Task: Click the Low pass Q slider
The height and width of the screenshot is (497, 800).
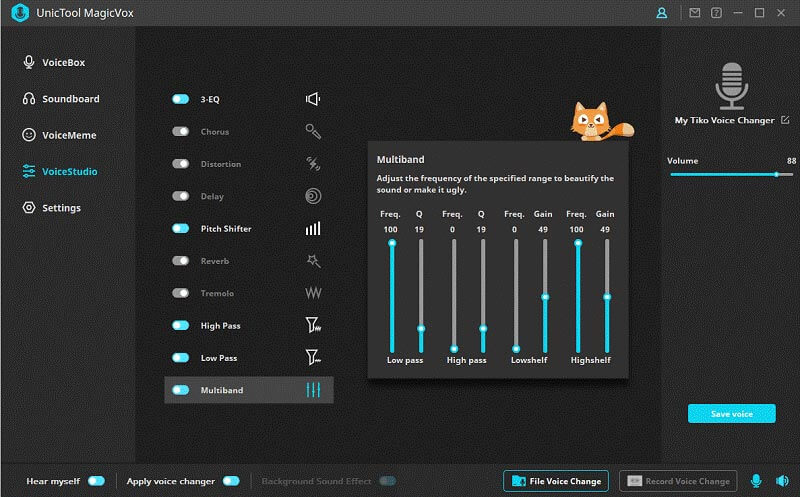Action: 421,296
